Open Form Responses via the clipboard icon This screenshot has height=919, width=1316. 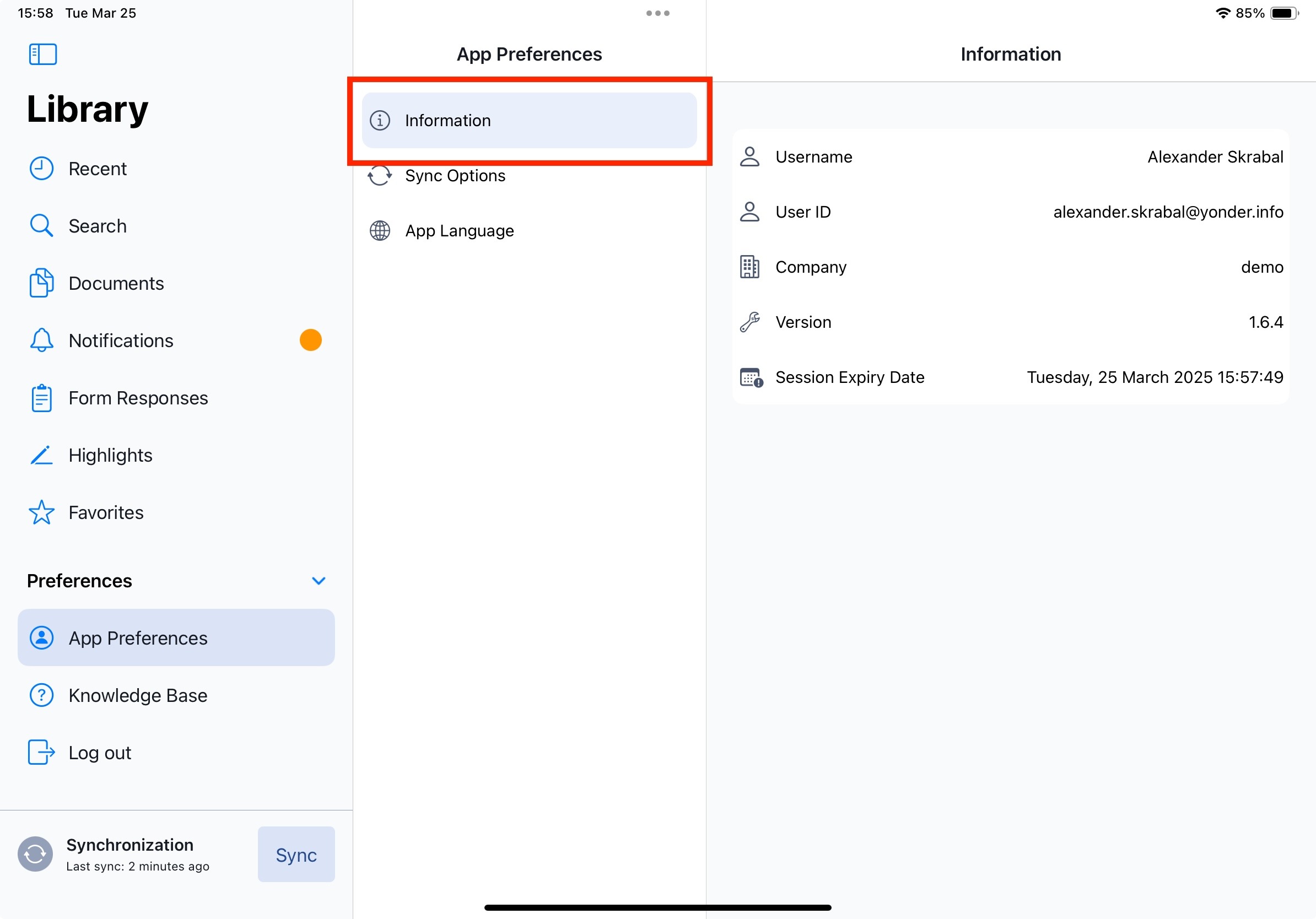click(41, 398)
